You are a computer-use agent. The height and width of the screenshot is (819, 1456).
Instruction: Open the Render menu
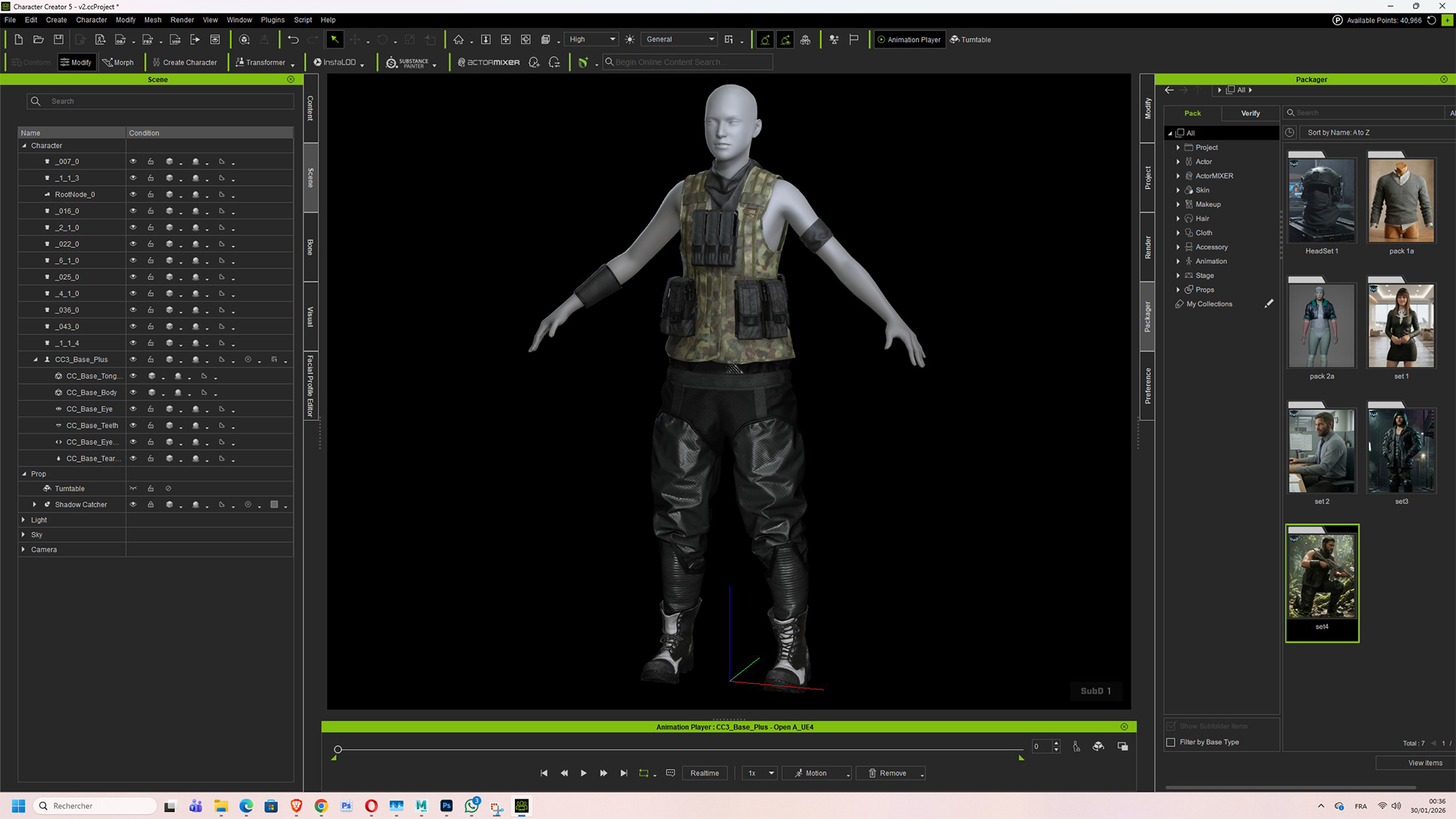click(x=182, y=20)
